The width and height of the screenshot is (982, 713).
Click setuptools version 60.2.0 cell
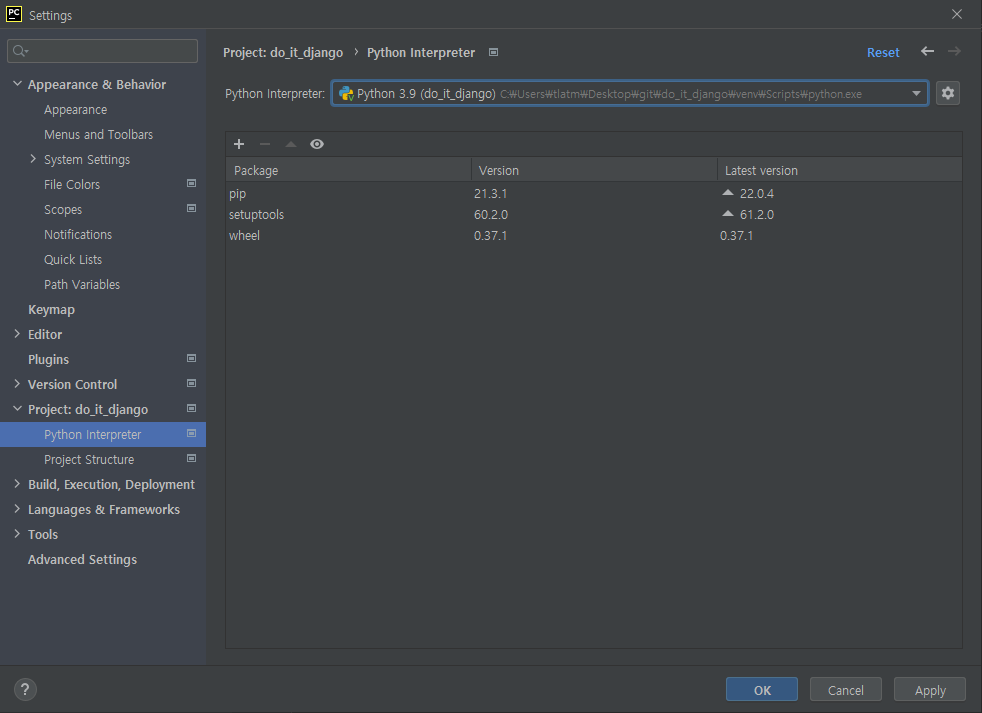click(x=491, y=214)
